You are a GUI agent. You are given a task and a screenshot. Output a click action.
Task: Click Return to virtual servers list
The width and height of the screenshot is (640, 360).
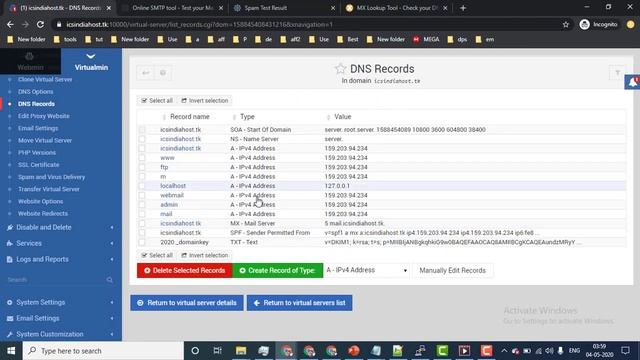click(x=300, y=303)
